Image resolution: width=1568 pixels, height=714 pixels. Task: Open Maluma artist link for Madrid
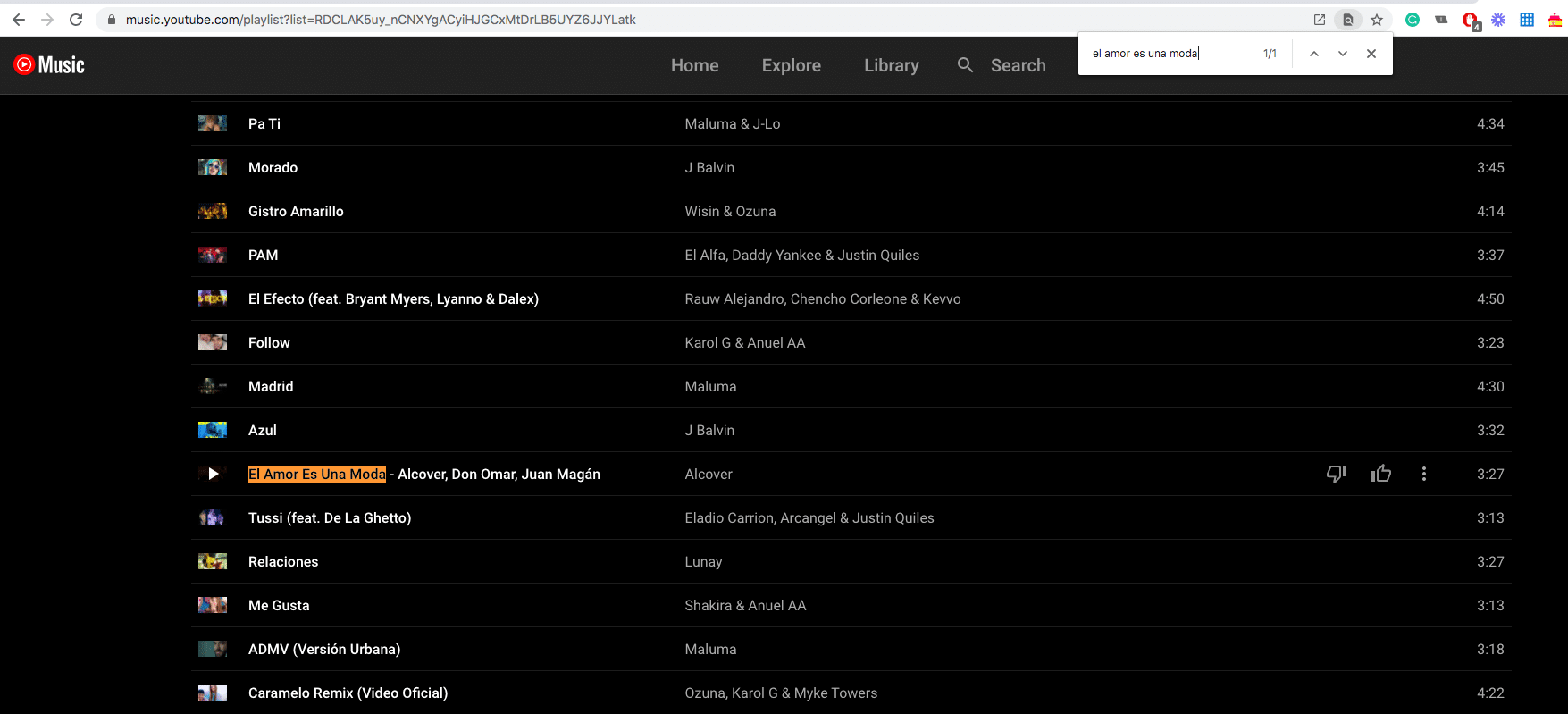coord(710,386)
